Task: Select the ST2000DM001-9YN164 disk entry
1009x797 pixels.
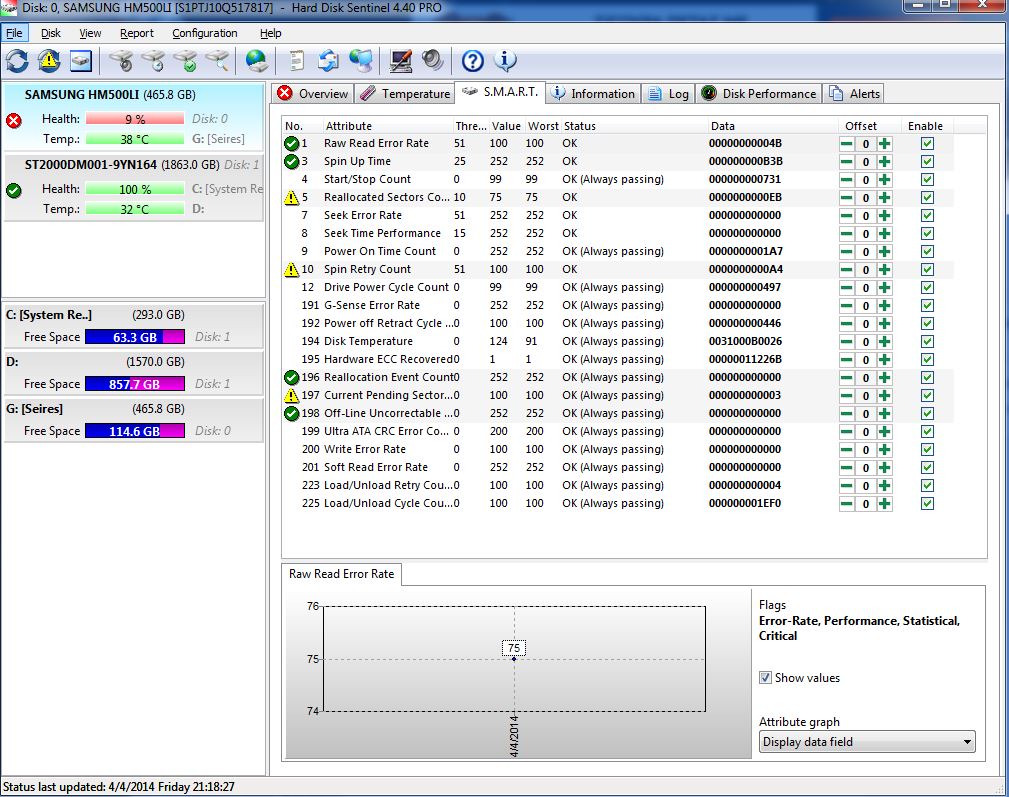Action: pos(133,188)
